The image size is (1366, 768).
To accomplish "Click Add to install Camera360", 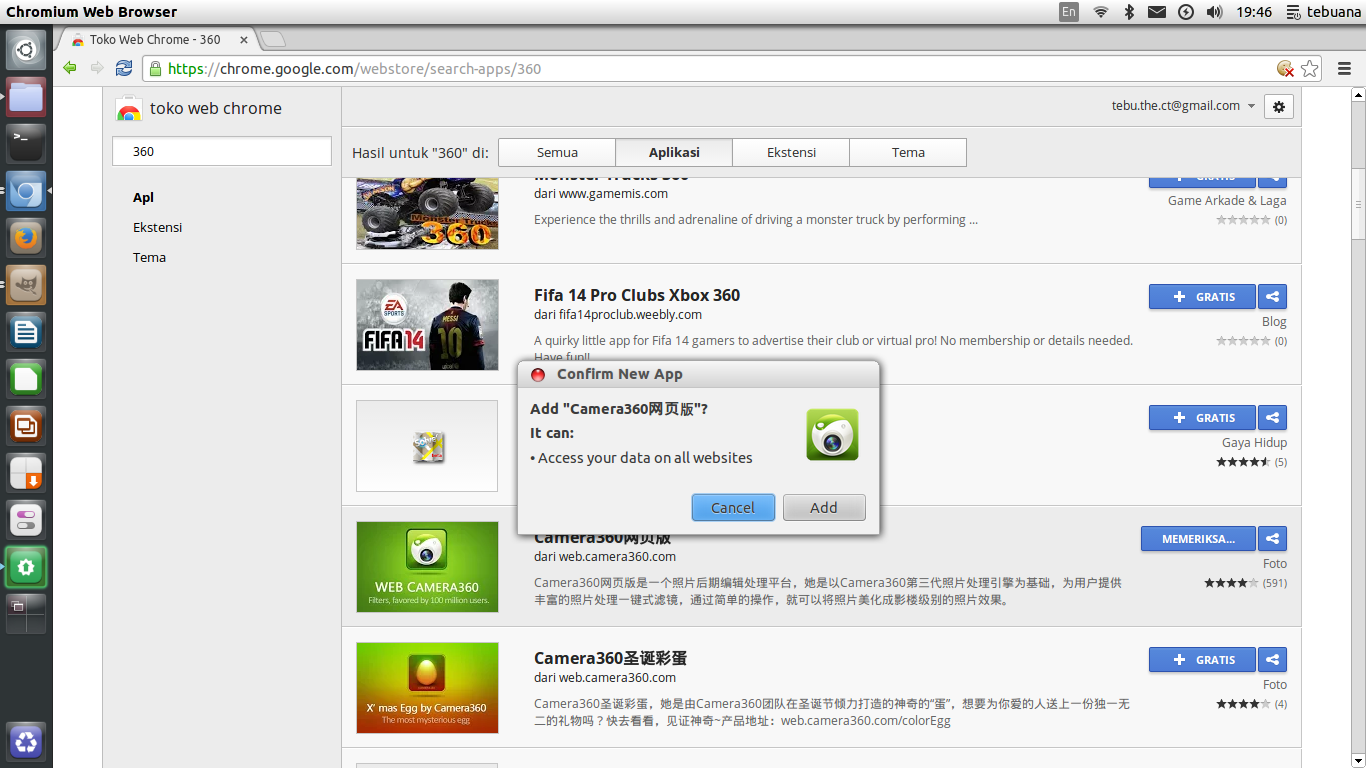I will pos(824,508).
